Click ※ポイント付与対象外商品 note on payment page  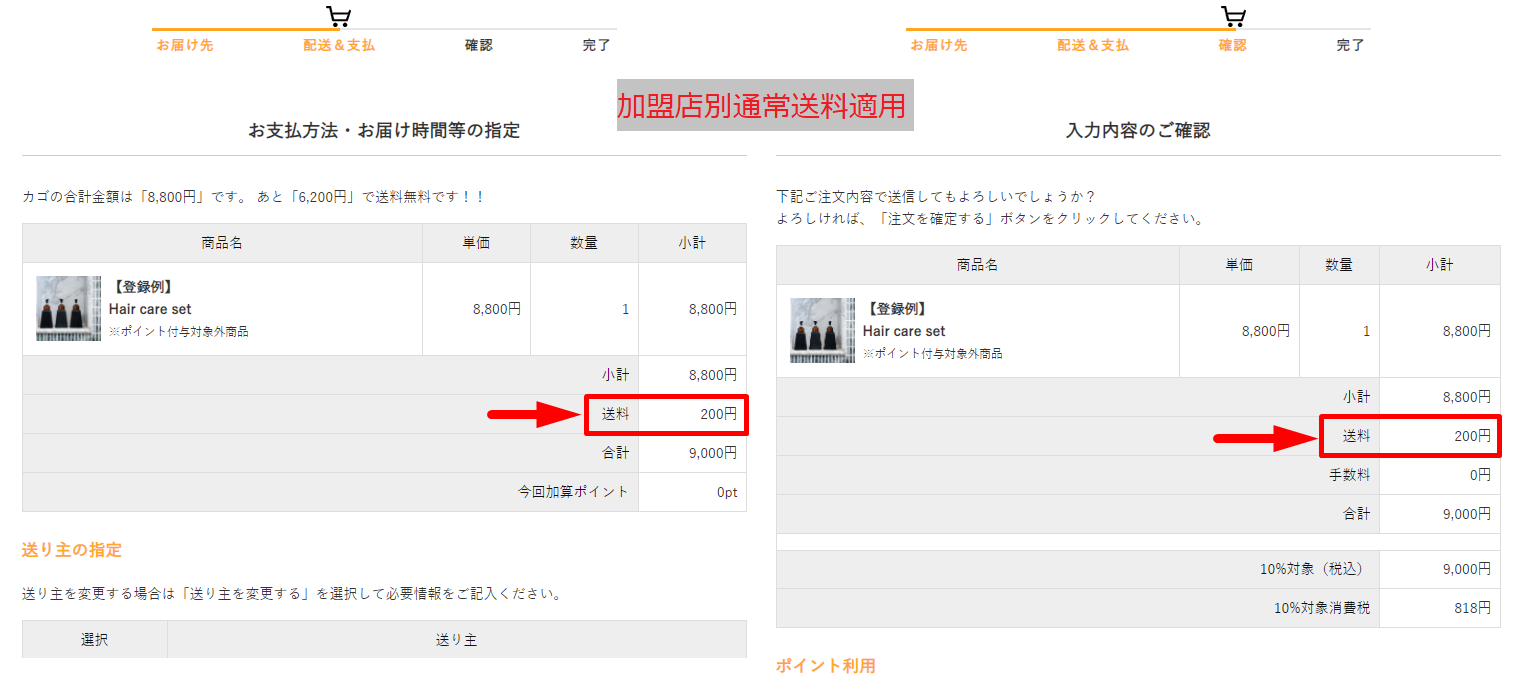click(x=179, y=331)
